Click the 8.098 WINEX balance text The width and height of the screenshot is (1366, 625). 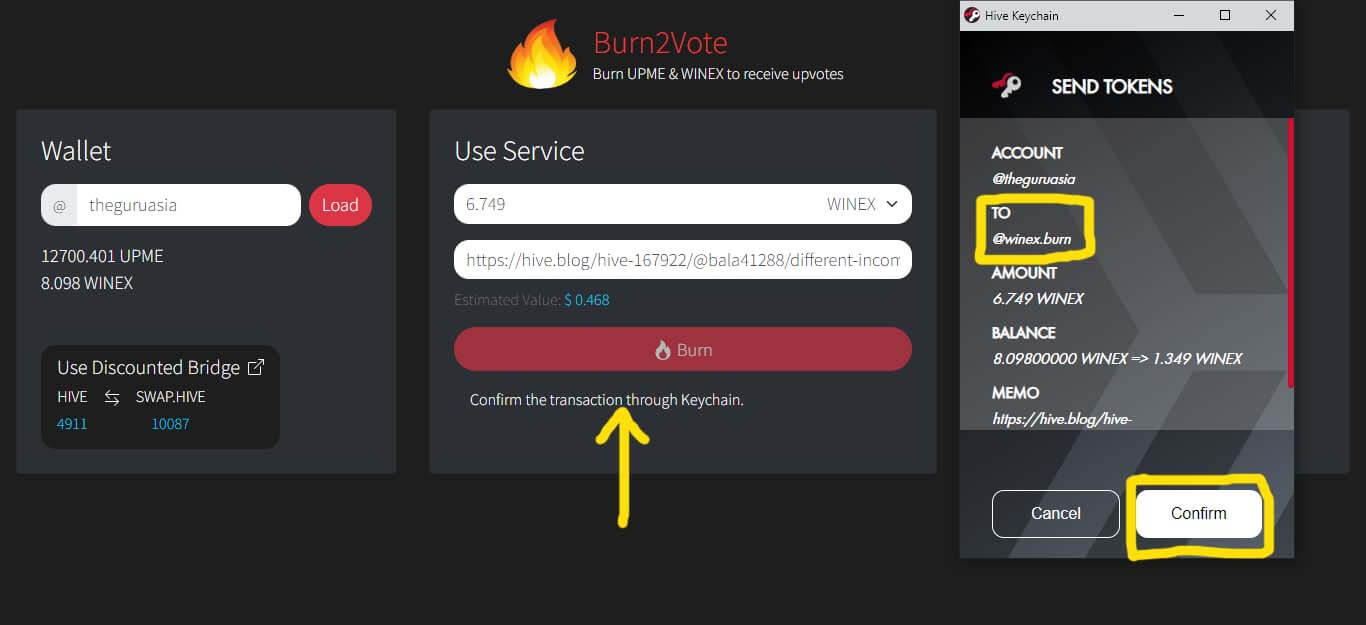(x=87, y=283)
